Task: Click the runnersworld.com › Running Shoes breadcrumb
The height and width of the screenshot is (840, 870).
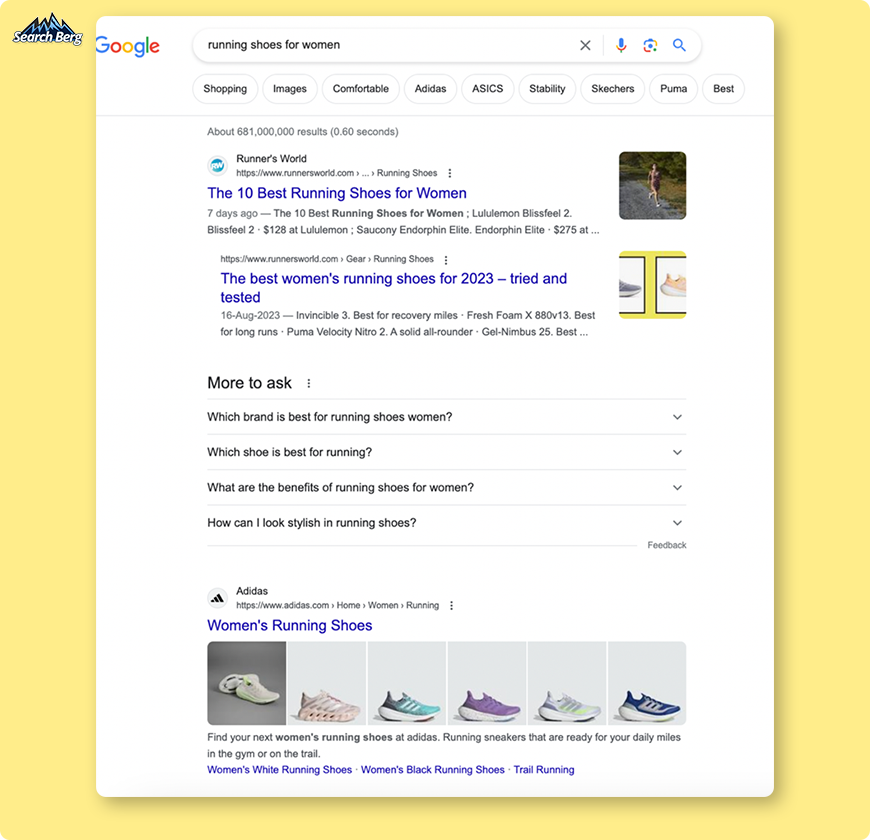Action: point(336,173)
